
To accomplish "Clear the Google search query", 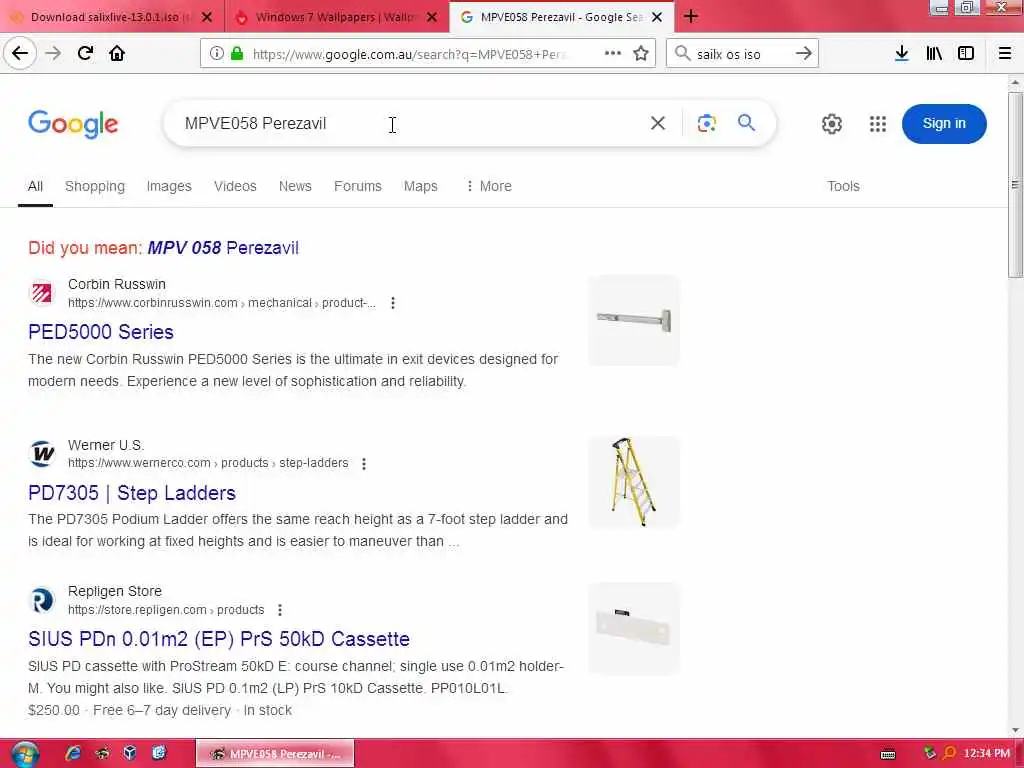I will click(658, 123).
